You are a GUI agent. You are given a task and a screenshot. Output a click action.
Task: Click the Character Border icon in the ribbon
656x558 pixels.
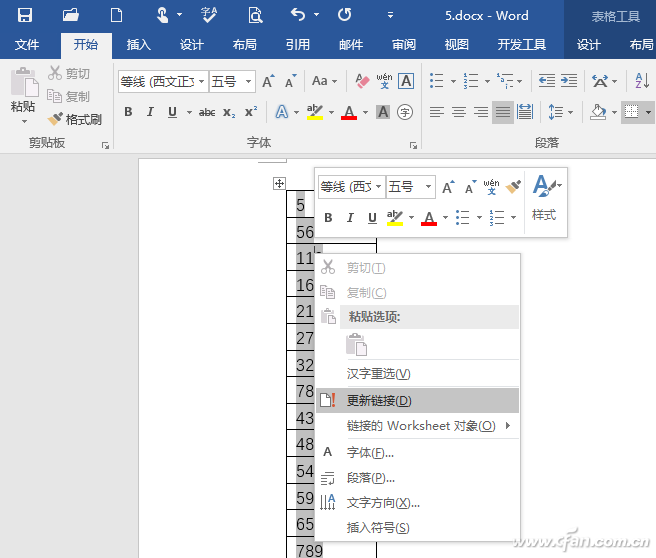[406, 81]
